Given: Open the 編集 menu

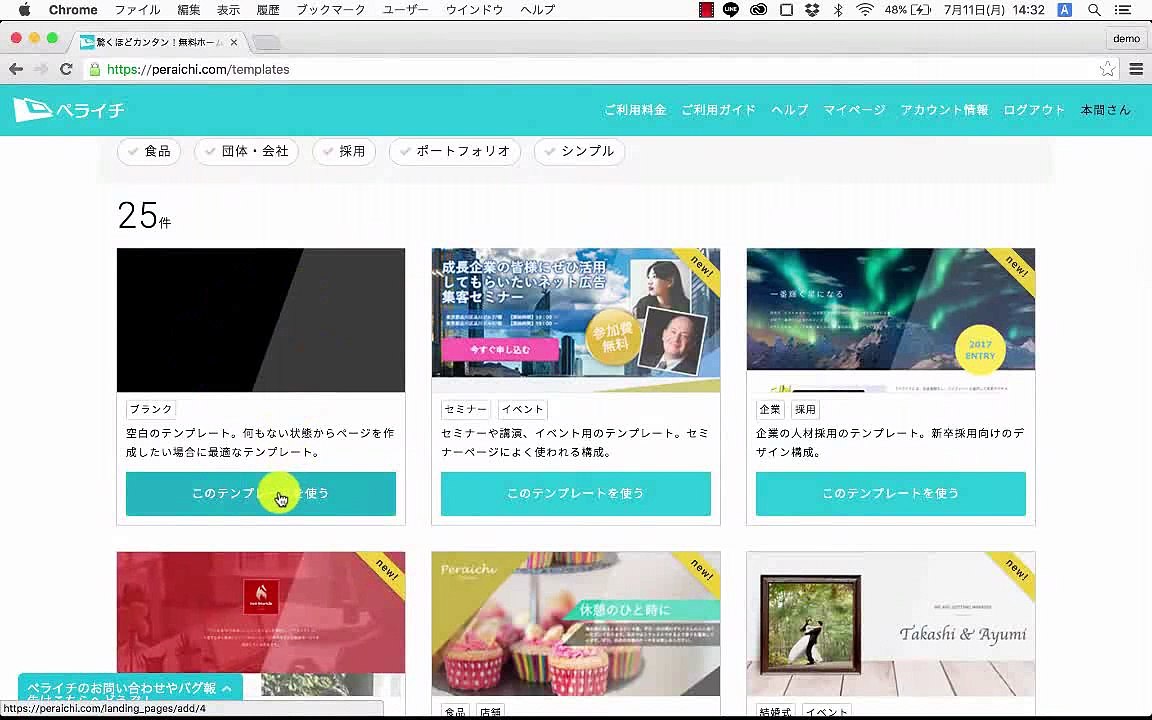Looking at the screenshot, I should coord(189,10).
